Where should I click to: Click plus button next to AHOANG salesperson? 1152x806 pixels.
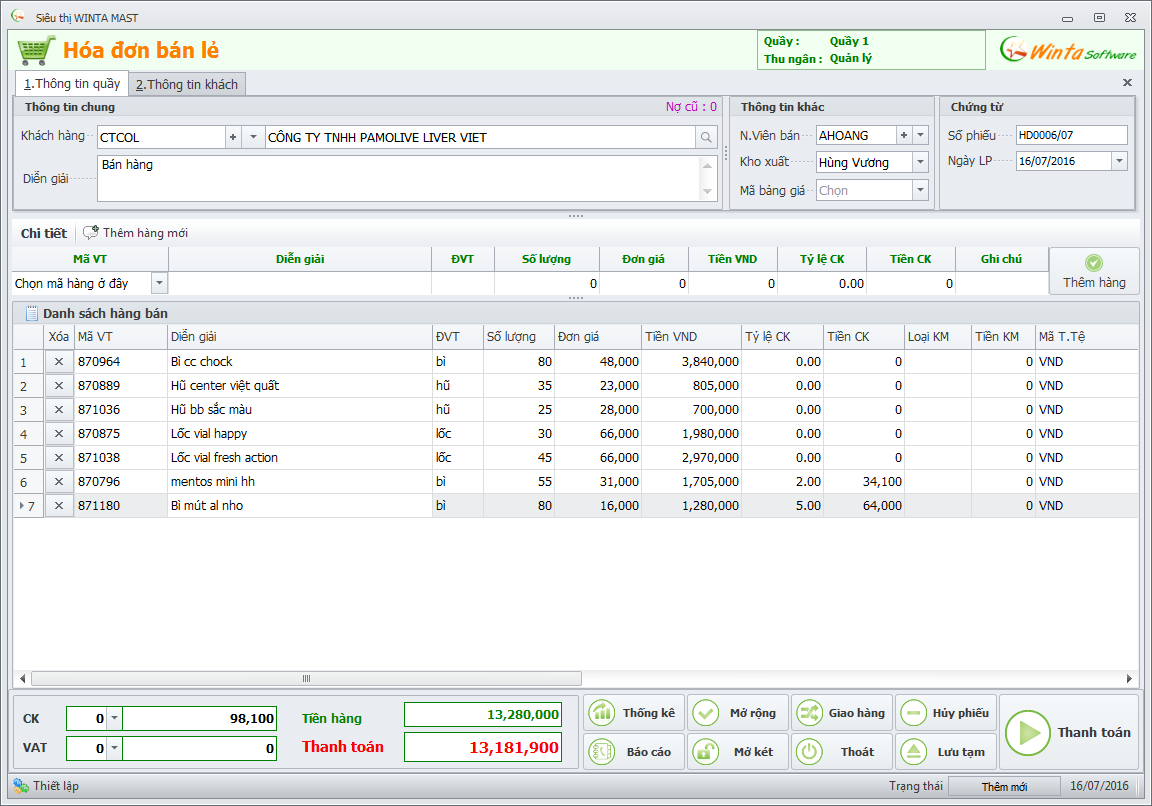[x=904, y=135]
